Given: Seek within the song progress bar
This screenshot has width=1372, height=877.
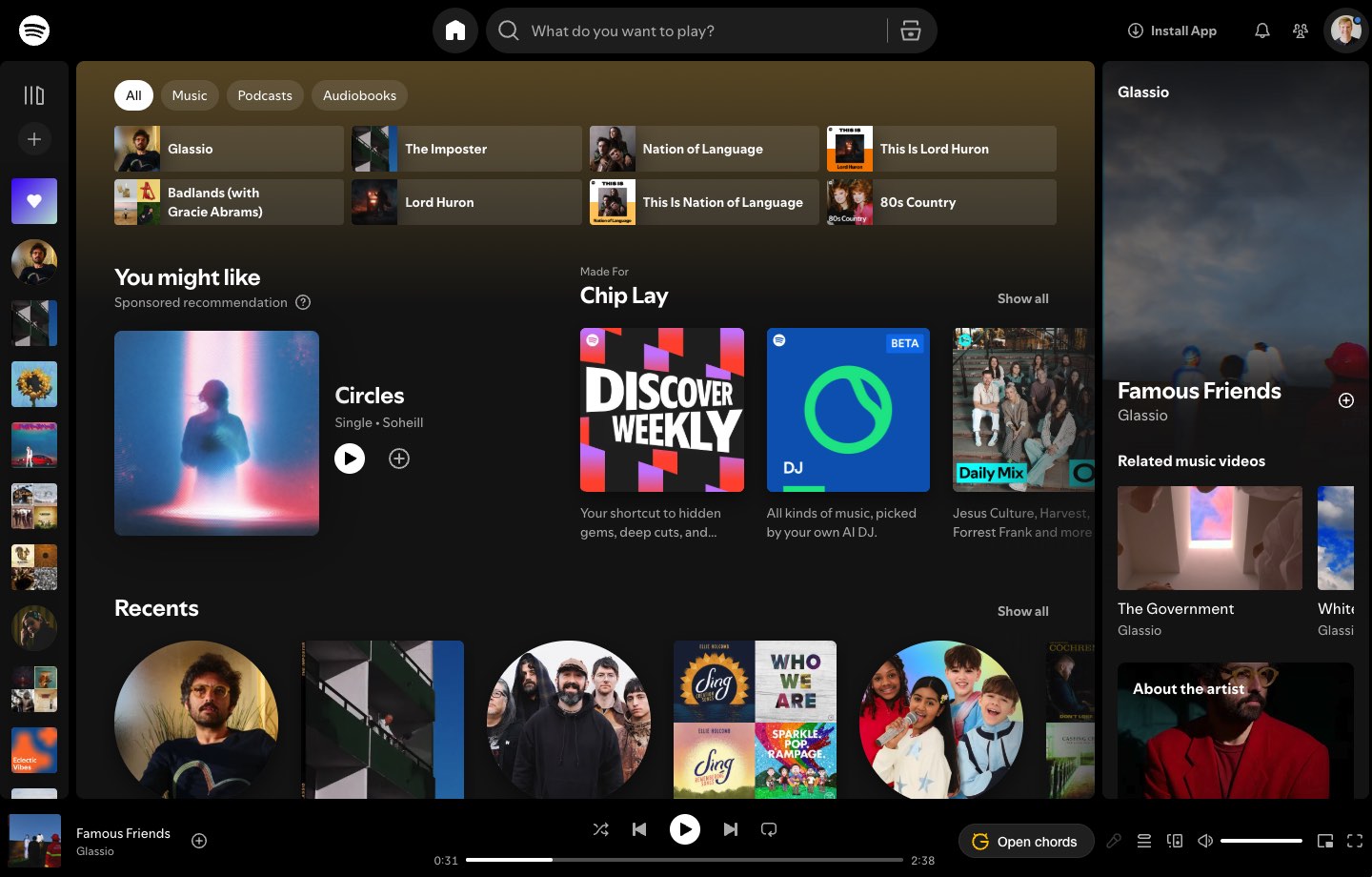Looking at the screenshot, I should [684, 860].
